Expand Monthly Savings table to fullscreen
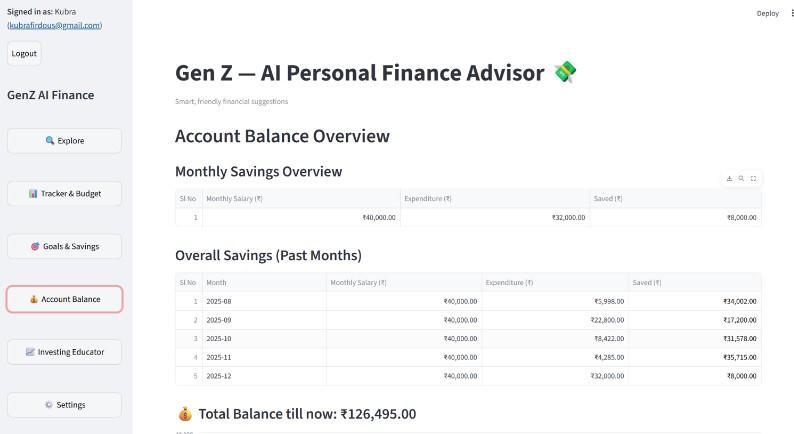 point(753,178)
